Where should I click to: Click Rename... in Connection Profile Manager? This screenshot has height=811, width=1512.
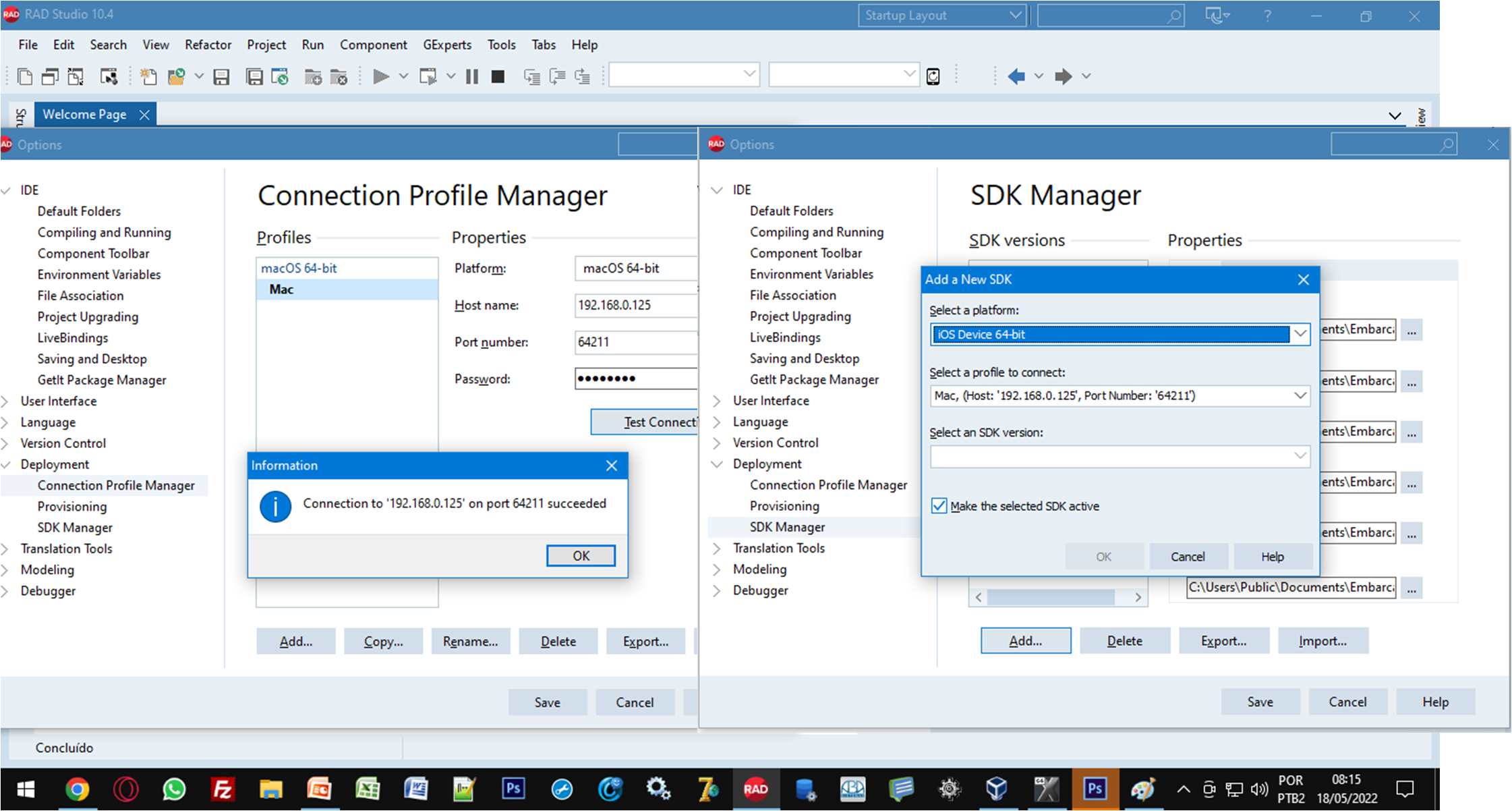(x=471, y=642)
